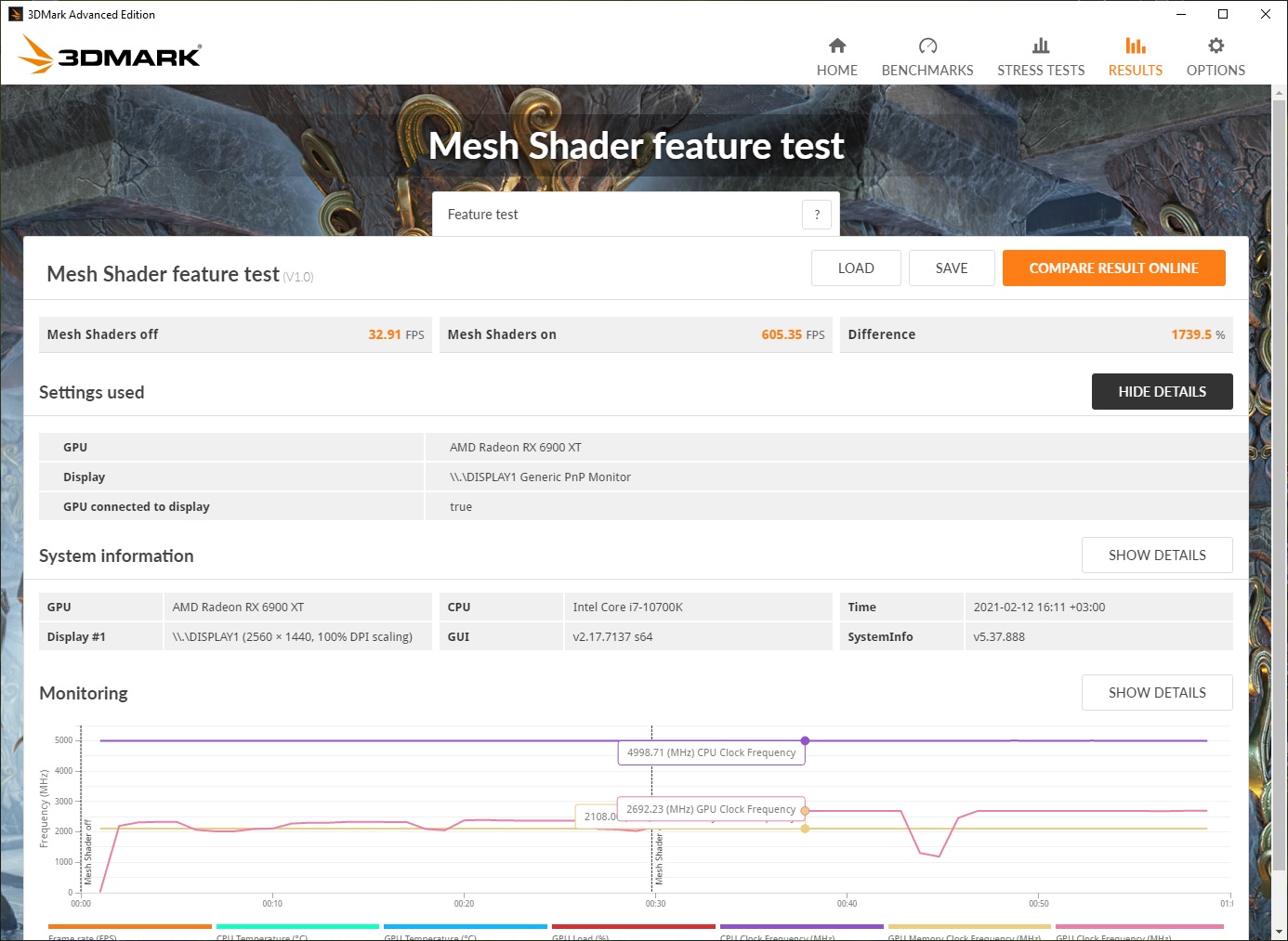The image size is (1288, 941).
Task: Click the v2.17.7137 s64 GUI value
Action: (x=612, y=637)
